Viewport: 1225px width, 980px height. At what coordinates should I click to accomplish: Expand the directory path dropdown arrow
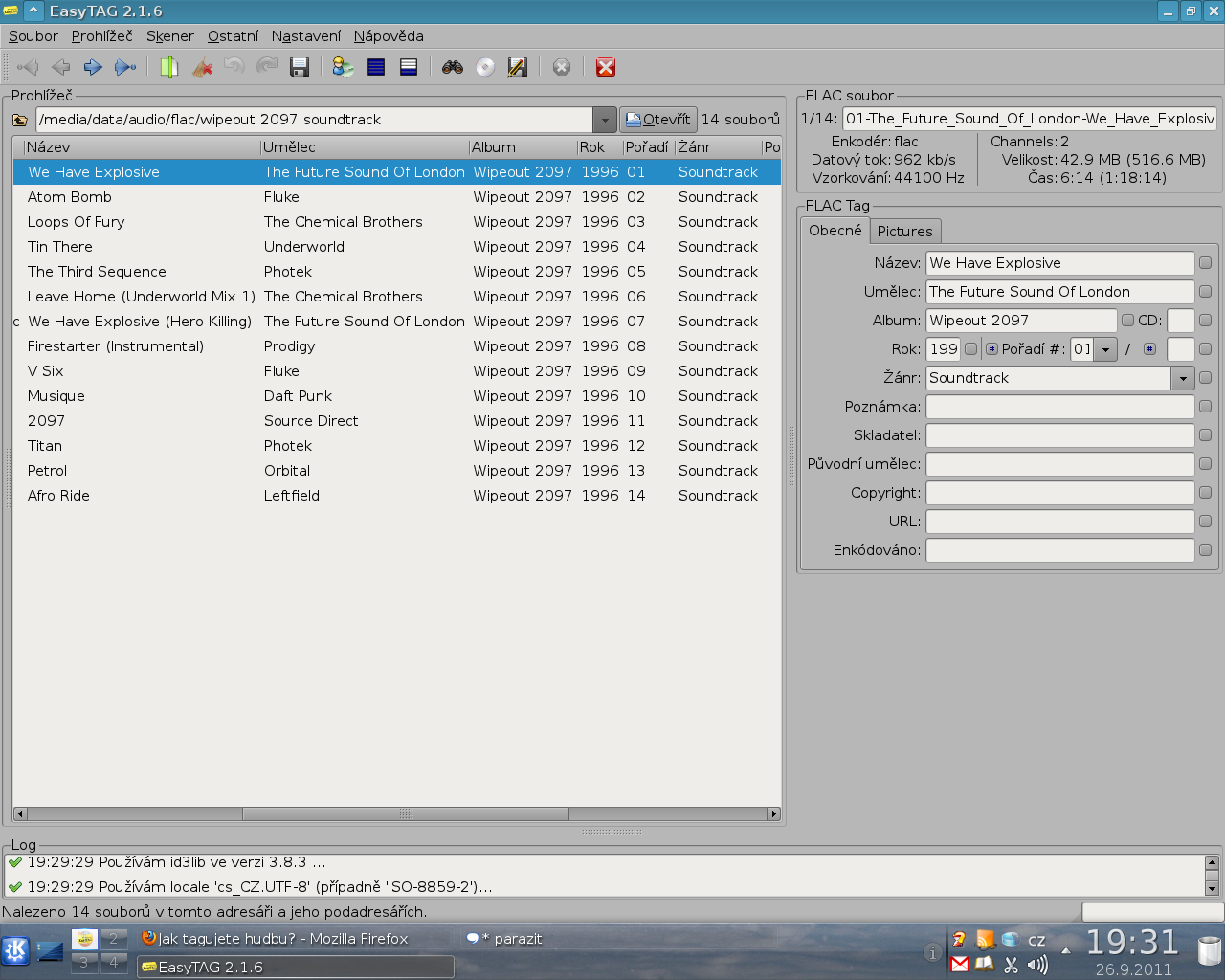click(x=605, y=120)
